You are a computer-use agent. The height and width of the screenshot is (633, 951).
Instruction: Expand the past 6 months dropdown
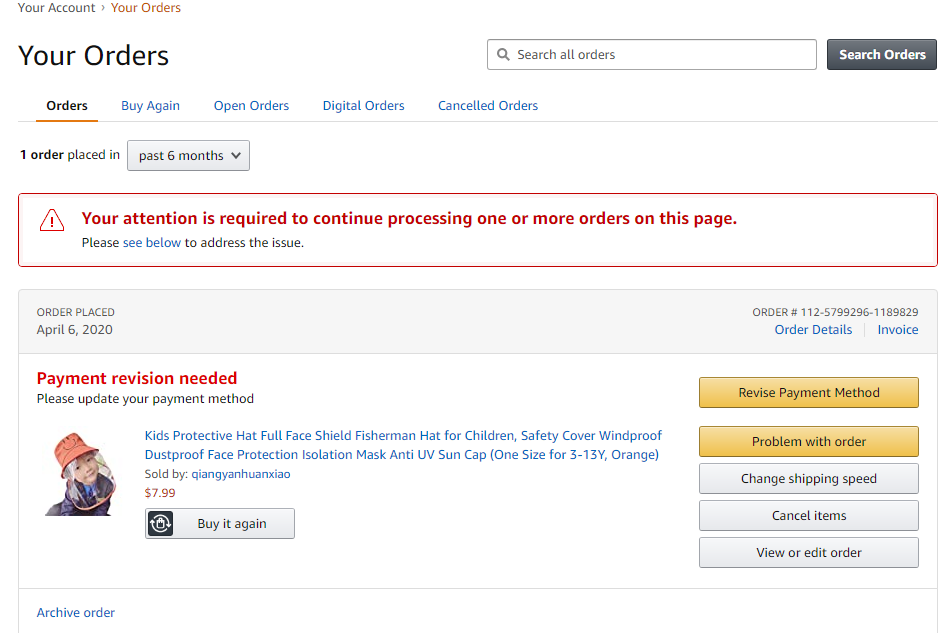188,155
